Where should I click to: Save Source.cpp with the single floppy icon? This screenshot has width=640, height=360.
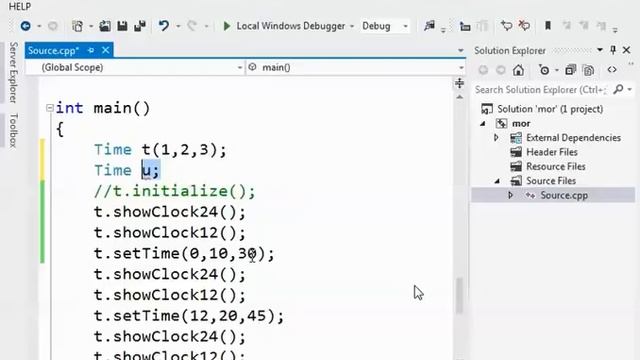(122, 26)
